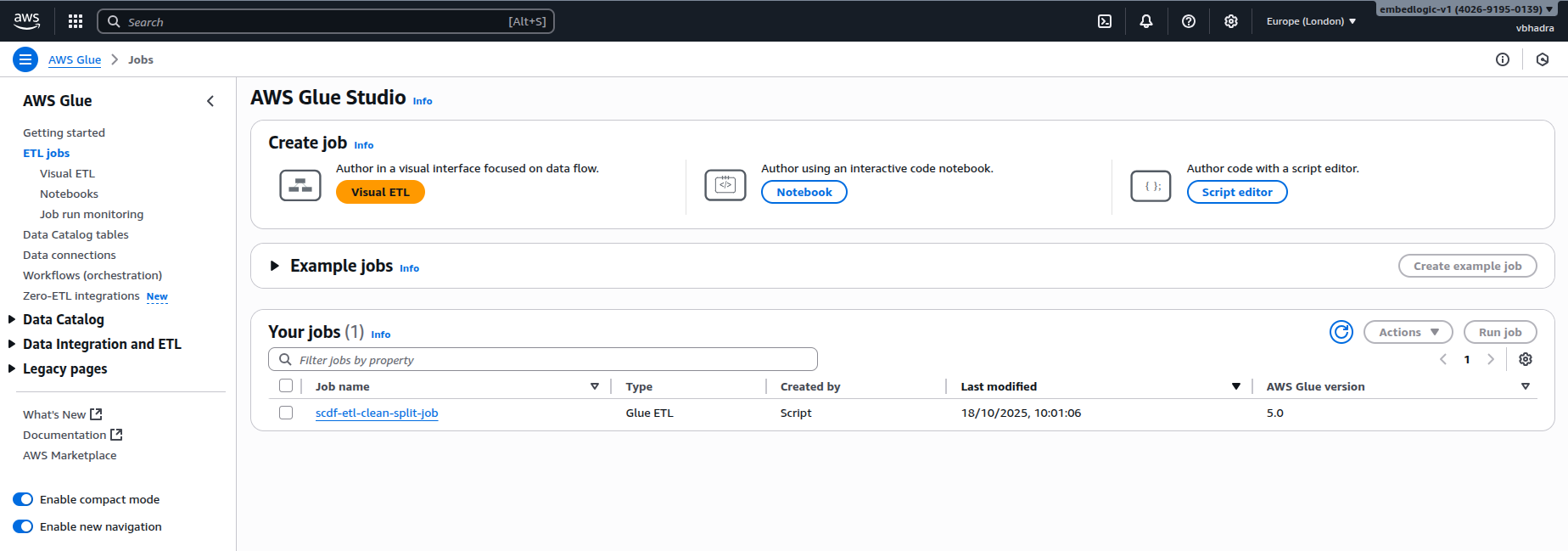Expand Data Catalog in the sidebar
Image resolution: width=1568 pixels, height=551 pixels.
(12, 319)
